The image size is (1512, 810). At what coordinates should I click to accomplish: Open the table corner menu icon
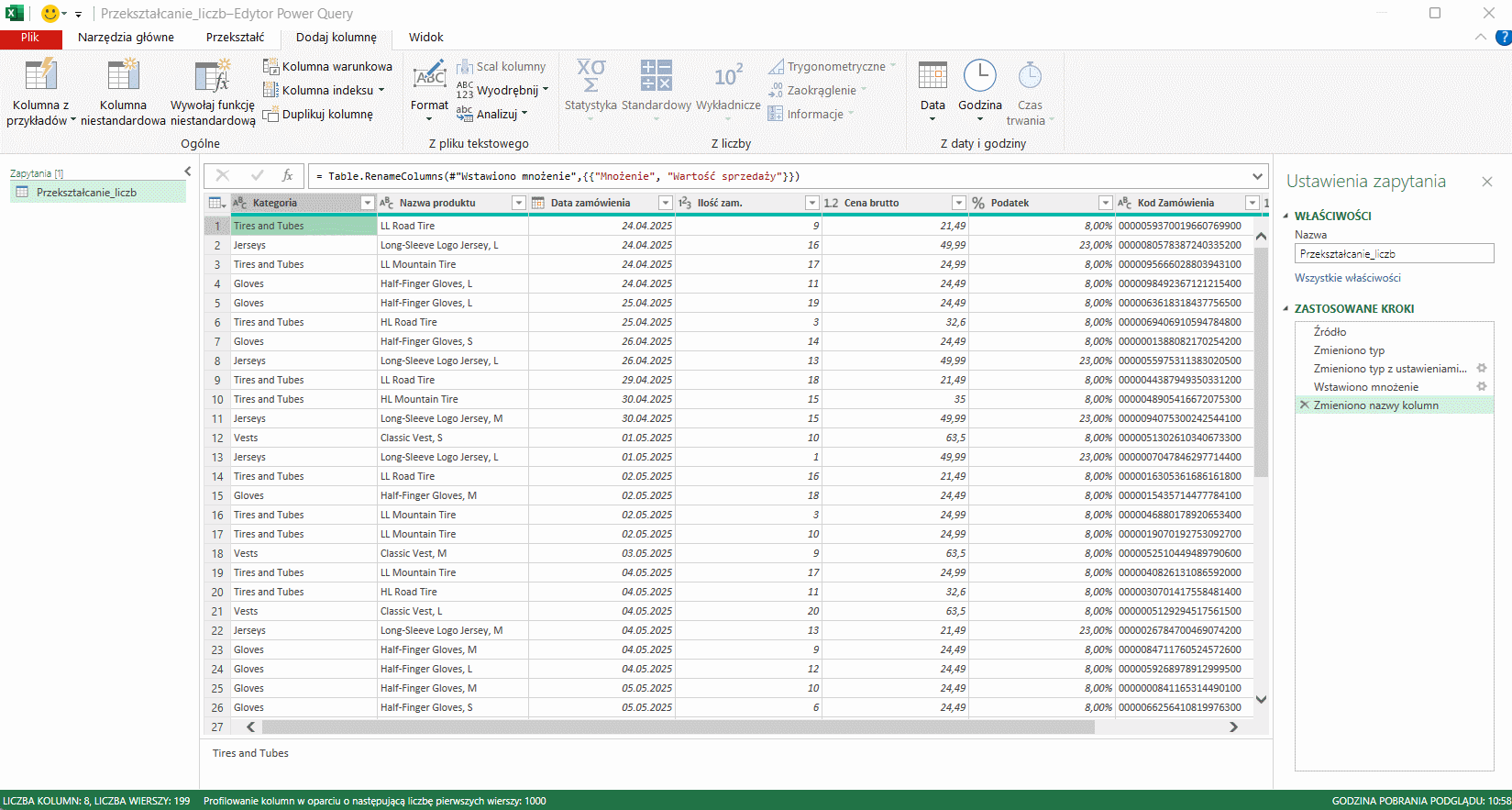pyautogui.click(x=217, y=203)
